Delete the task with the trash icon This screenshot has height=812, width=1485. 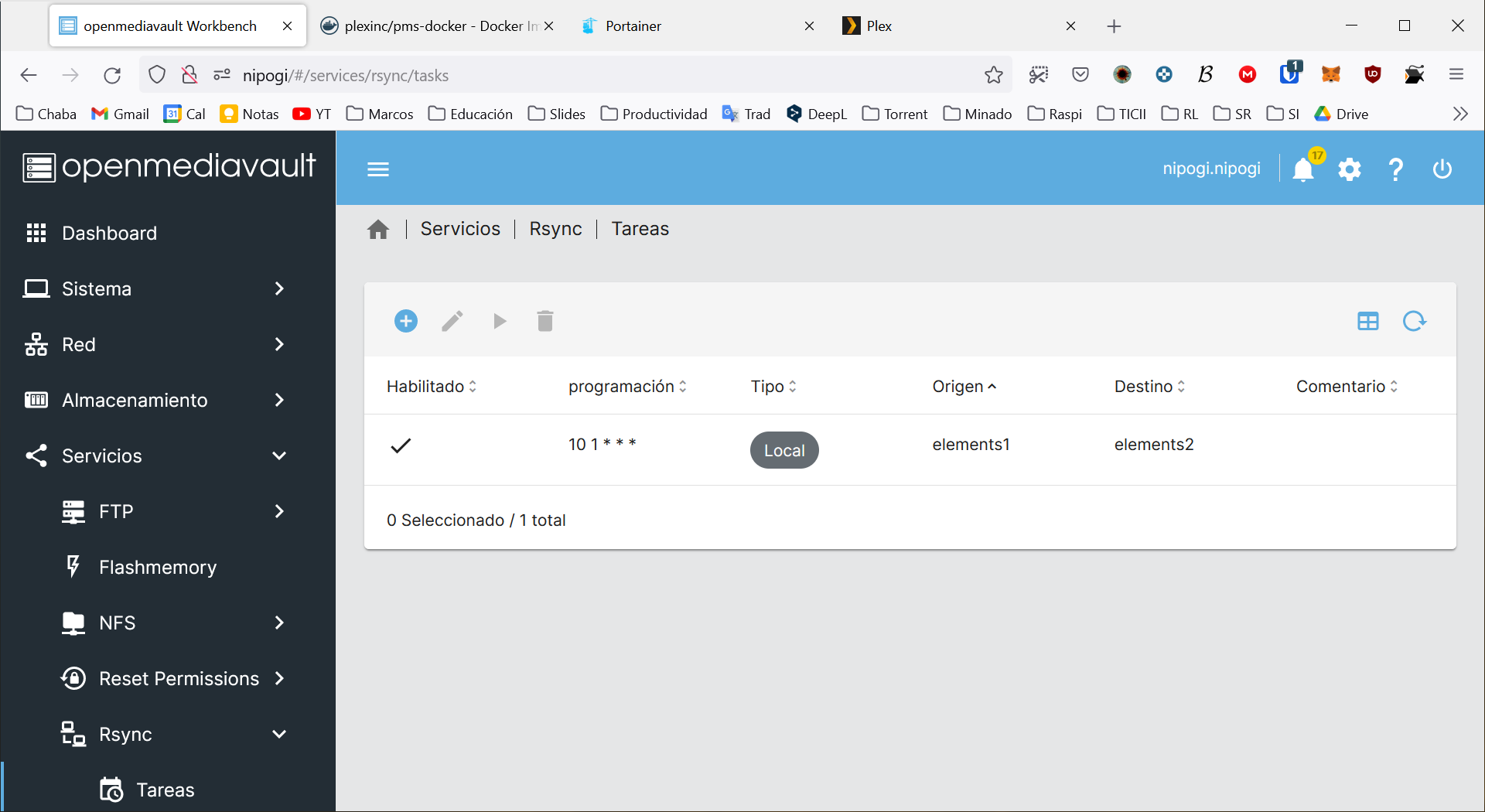(x=544, y=321)
